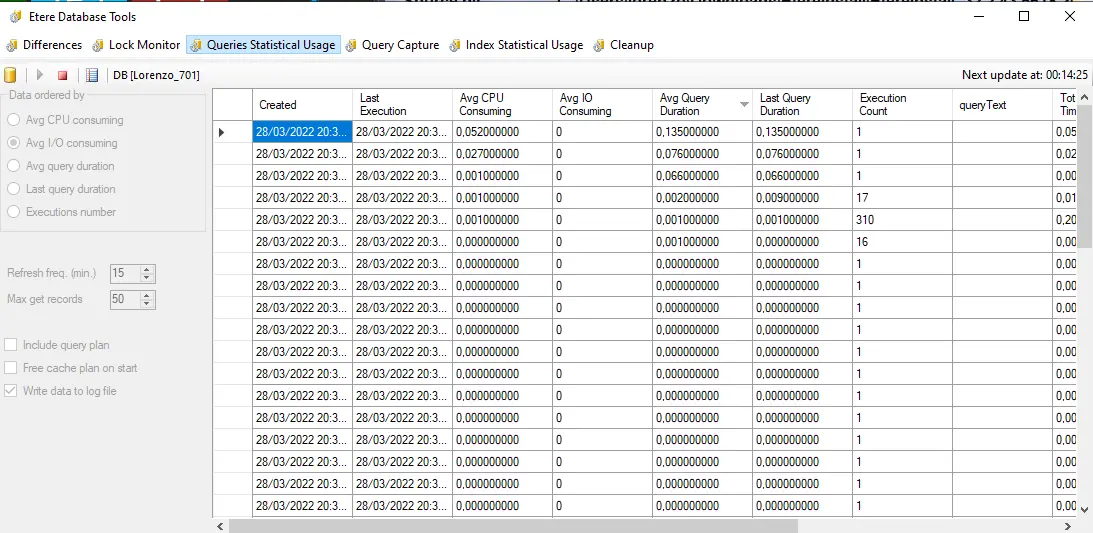Click the horizontal scrollbar's right arrow
This screenshot has height=533, width=1093.
click(x=1069, y=525)
